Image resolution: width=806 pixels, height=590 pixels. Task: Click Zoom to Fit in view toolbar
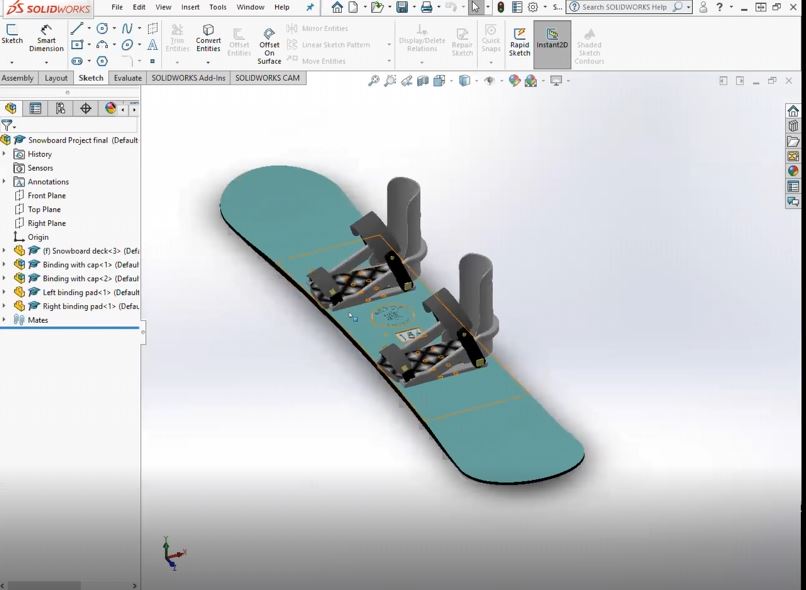[x=374, y=81]
